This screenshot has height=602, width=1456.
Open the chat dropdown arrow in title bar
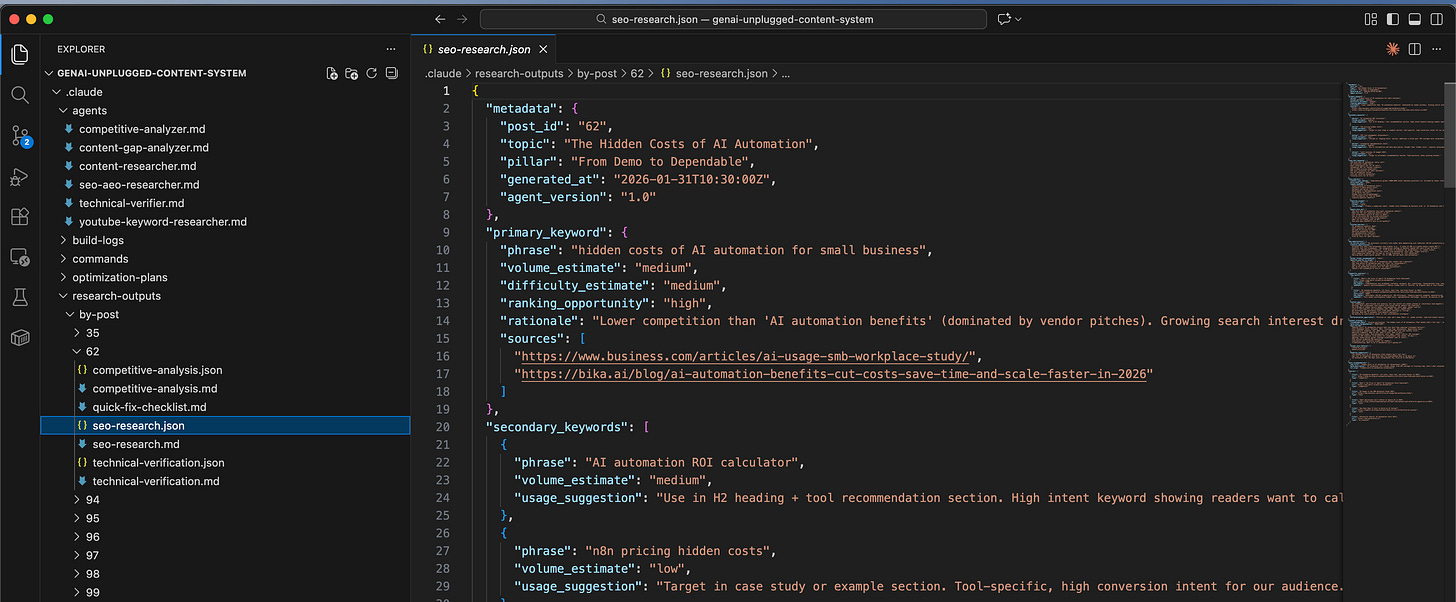(1018, 19)
